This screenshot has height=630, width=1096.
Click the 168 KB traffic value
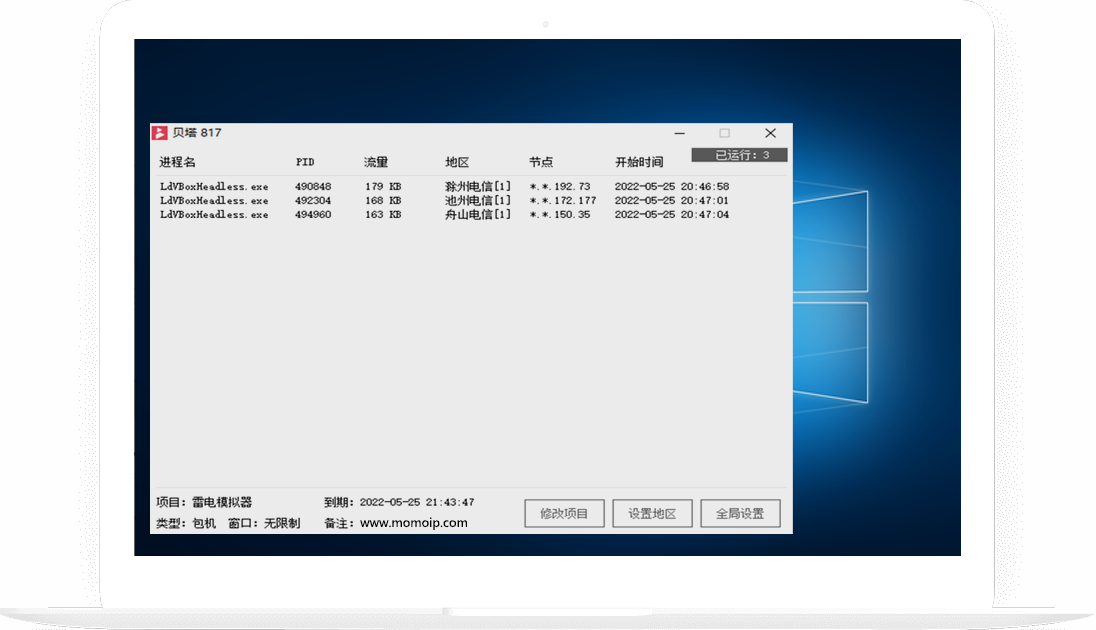[383, 201]
